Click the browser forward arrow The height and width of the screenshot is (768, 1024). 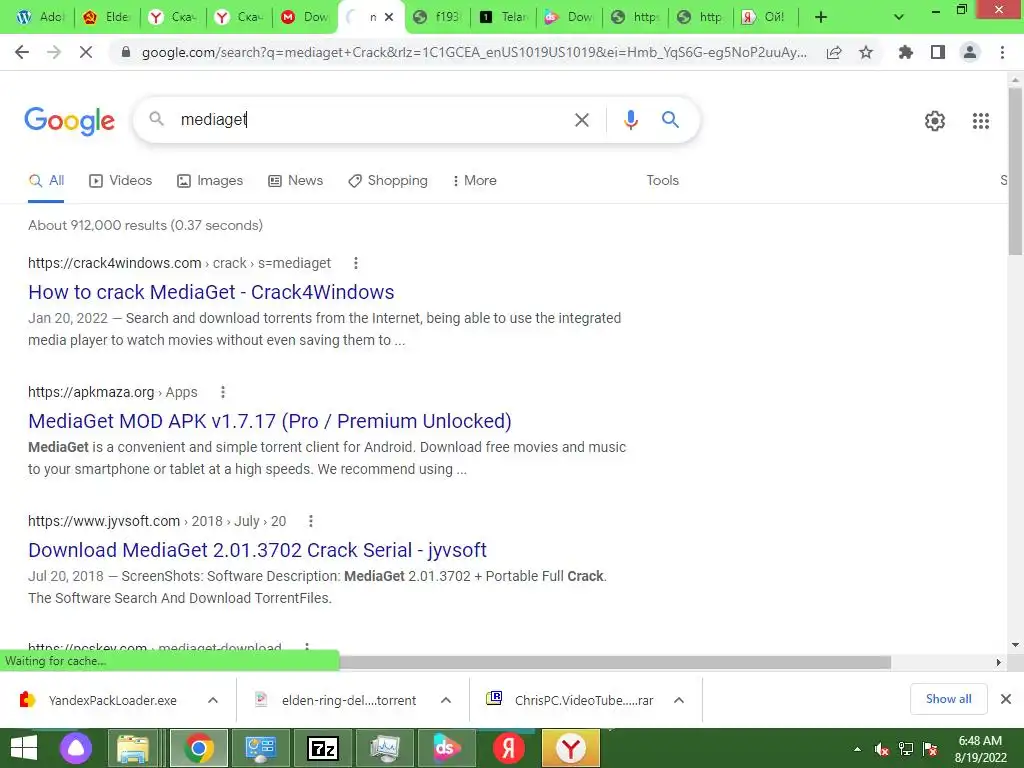point(54,52)
